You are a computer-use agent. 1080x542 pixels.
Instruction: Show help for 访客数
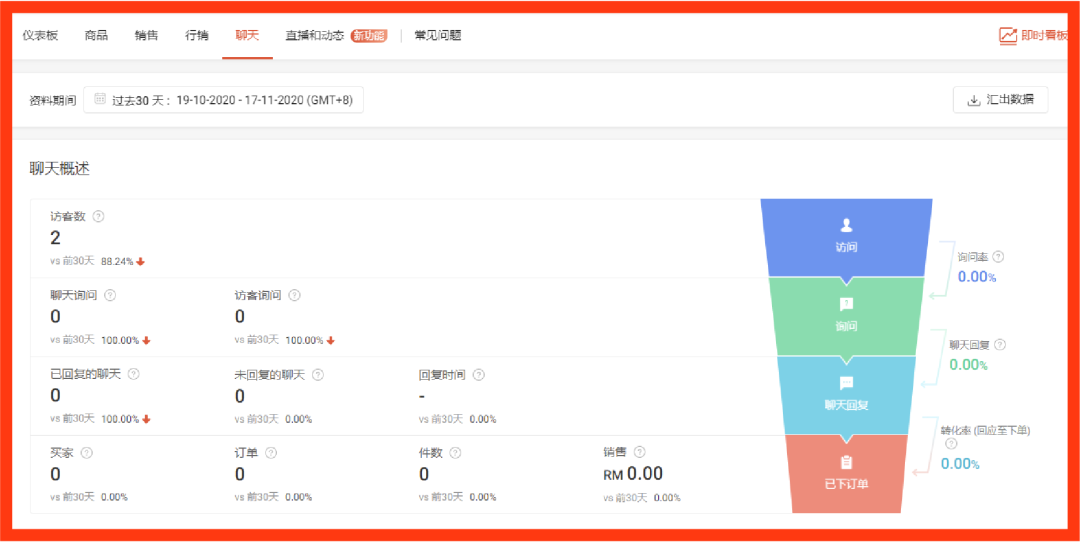[x=98, y=216]
